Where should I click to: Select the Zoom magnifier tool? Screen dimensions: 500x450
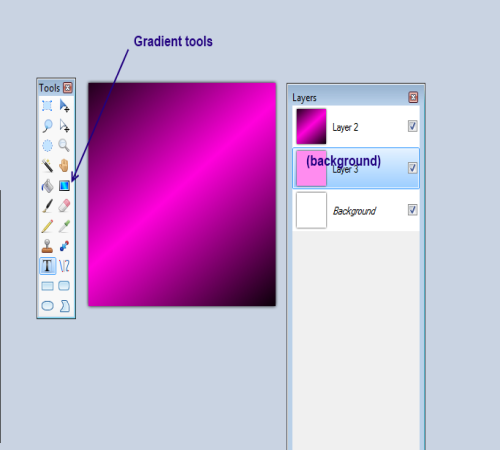coord(64,146)
